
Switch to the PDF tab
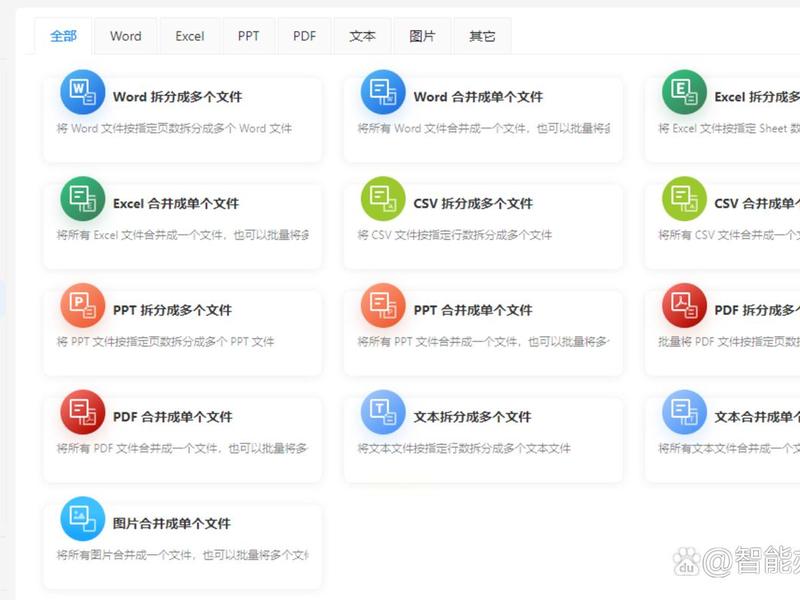click(305, 36)
